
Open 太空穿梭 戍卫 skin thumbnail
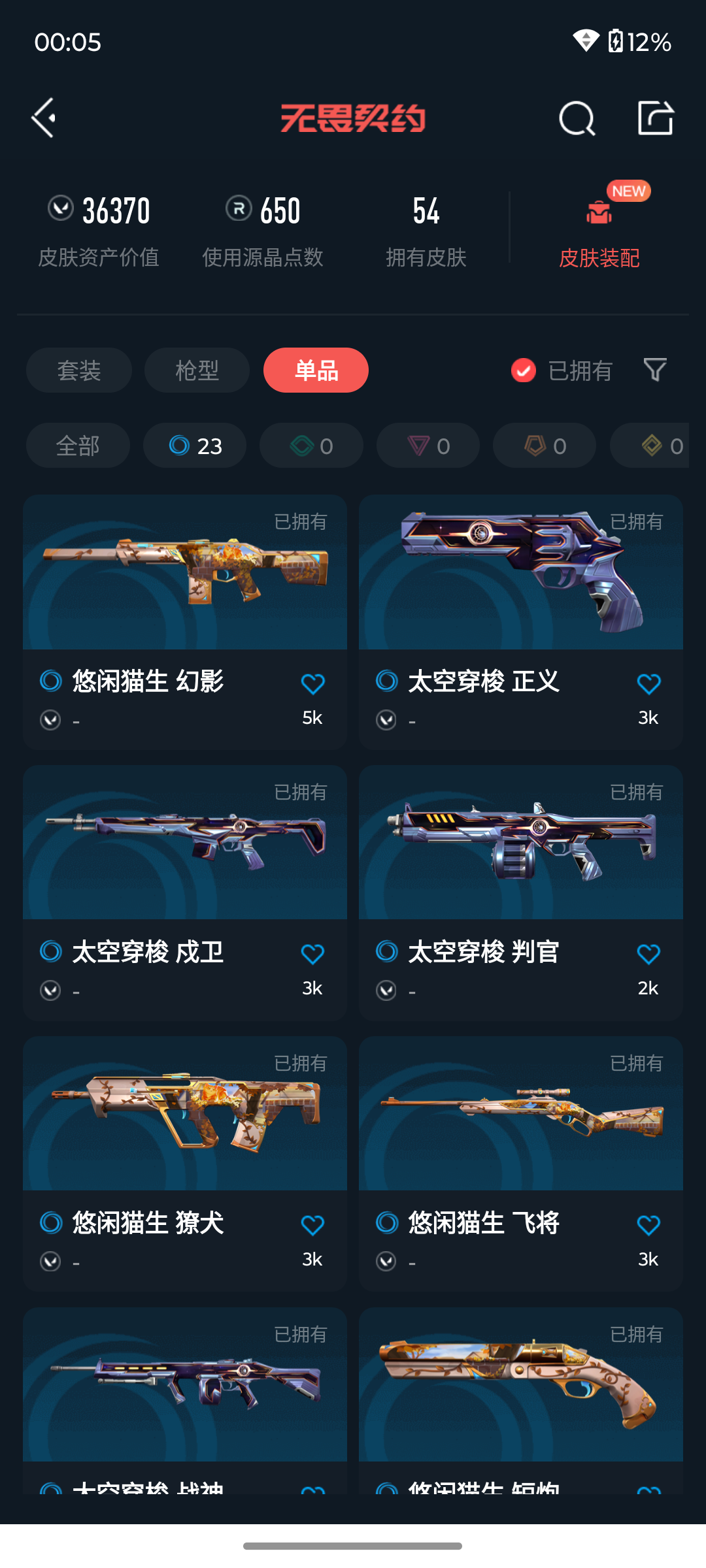185,842
